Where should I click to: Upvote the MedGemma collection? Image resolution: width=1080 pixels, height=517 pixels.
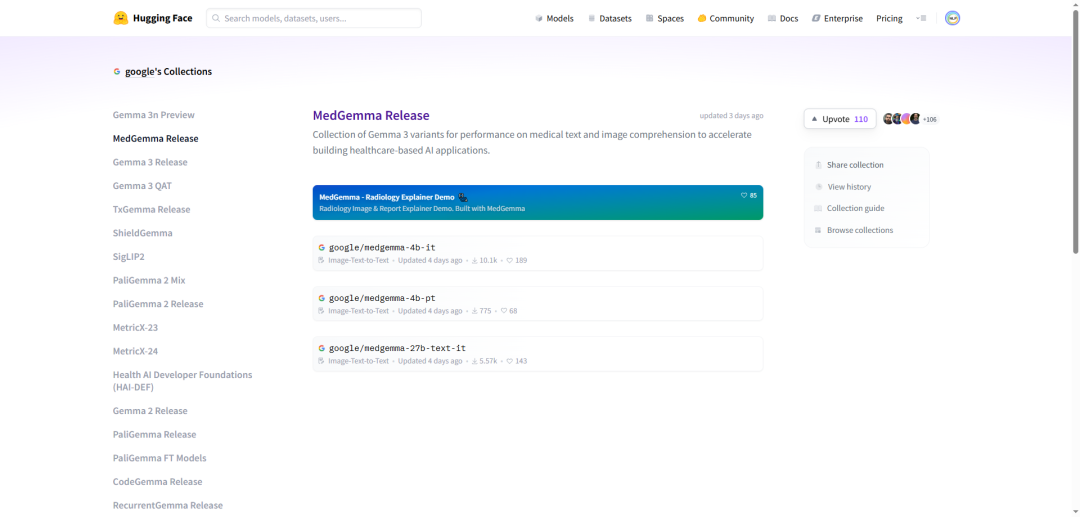coord(840,119)
